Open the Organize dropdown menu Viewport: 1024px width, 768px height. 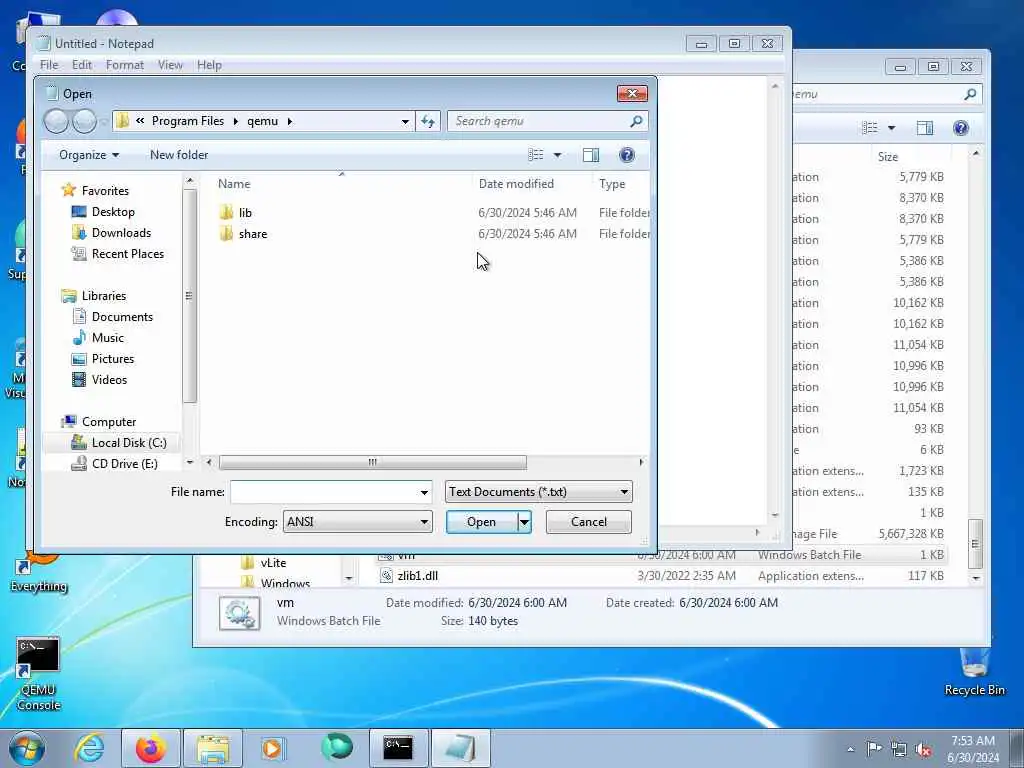(89, 155)
